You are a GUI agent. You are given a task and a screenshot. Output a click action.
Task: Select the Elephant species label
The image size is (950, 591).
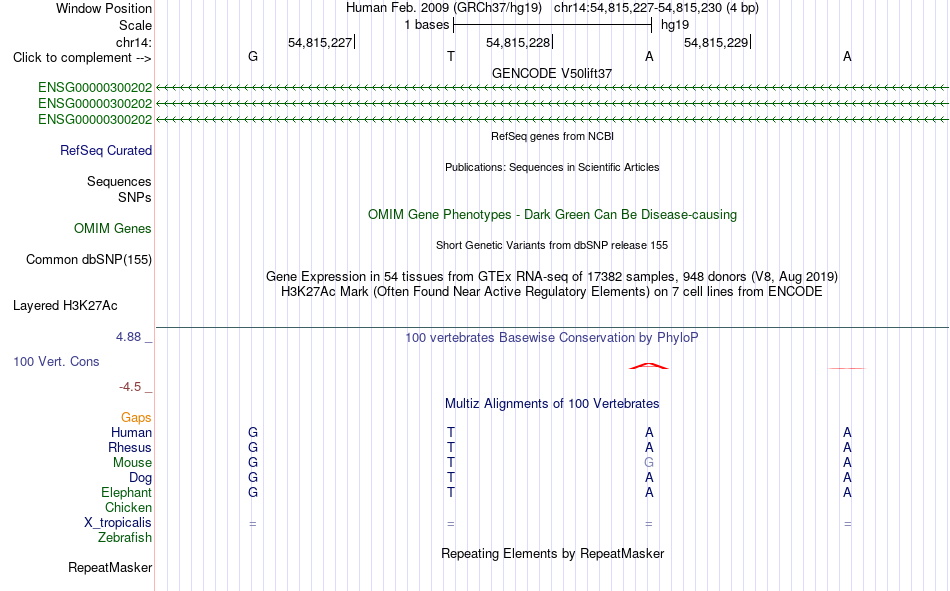(126, 492)
